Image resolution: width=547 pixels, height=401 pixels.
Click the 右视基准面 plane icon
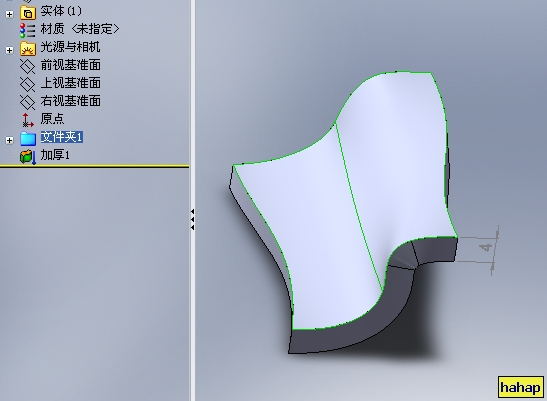coord(28,102)
